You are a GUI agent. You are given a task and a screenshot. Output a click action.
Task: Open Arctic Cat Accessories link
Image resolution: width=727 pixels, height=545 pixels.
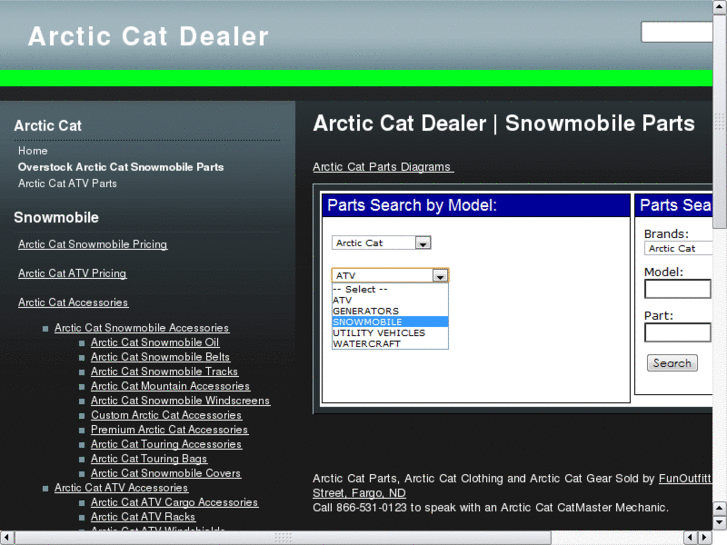(x=73, y=302)
